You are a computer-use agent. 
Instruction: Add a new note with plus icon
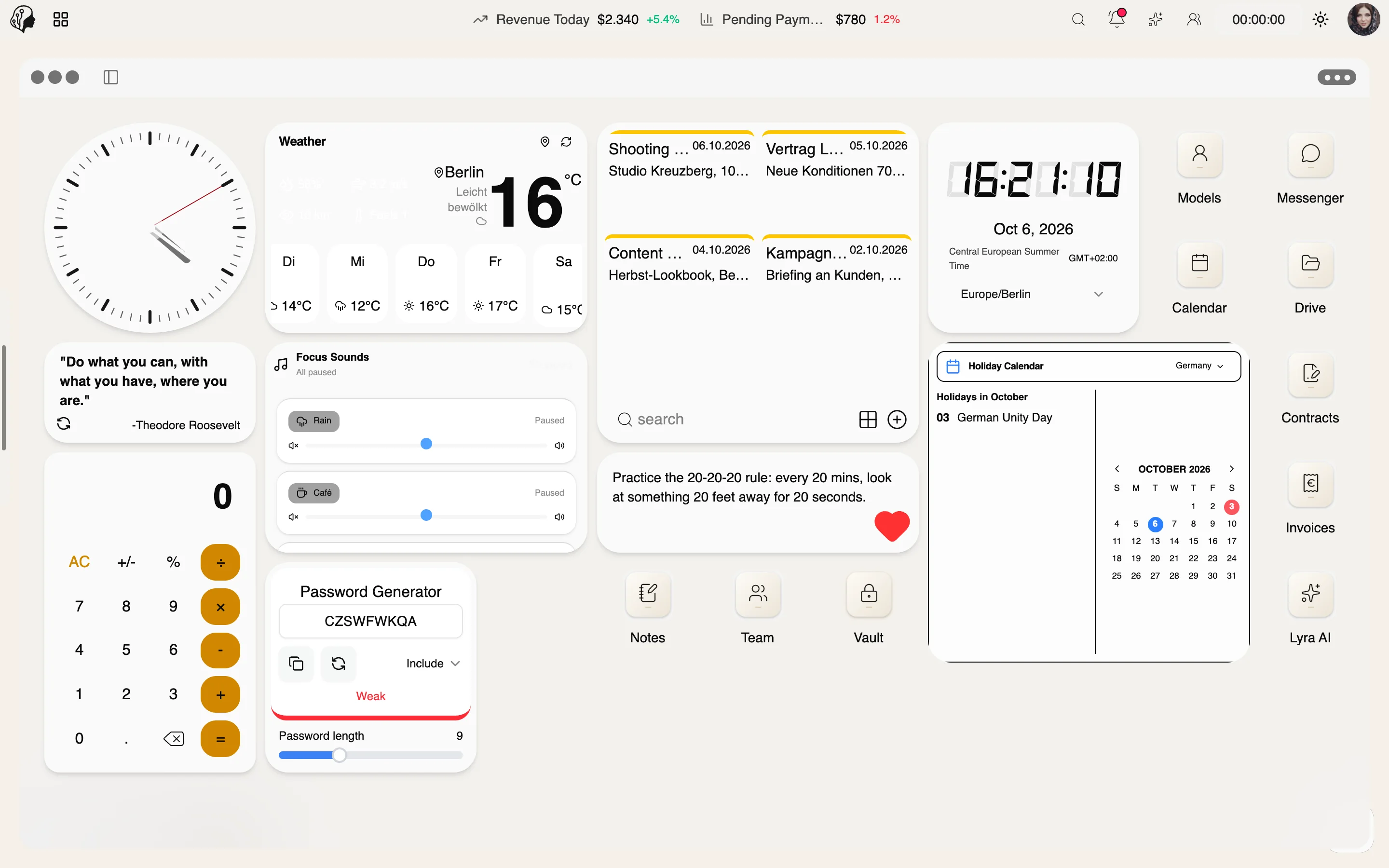click(x=897, y=420)
